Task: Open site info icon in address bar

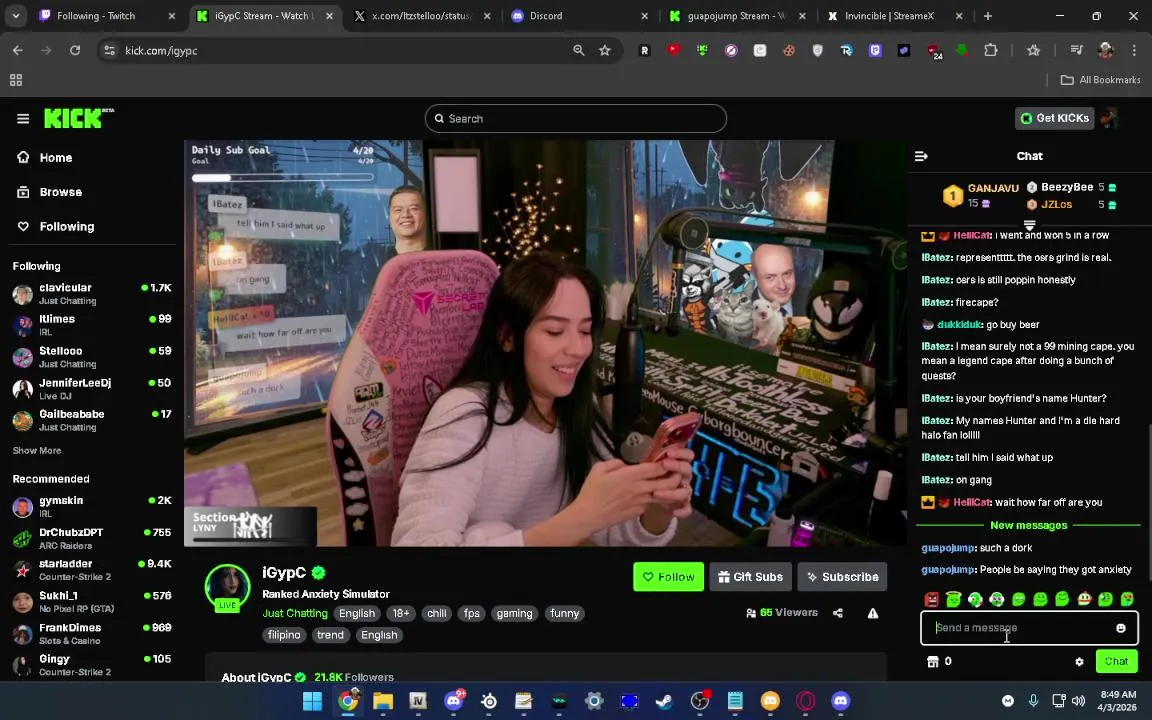Action: (x=109, y=50)
